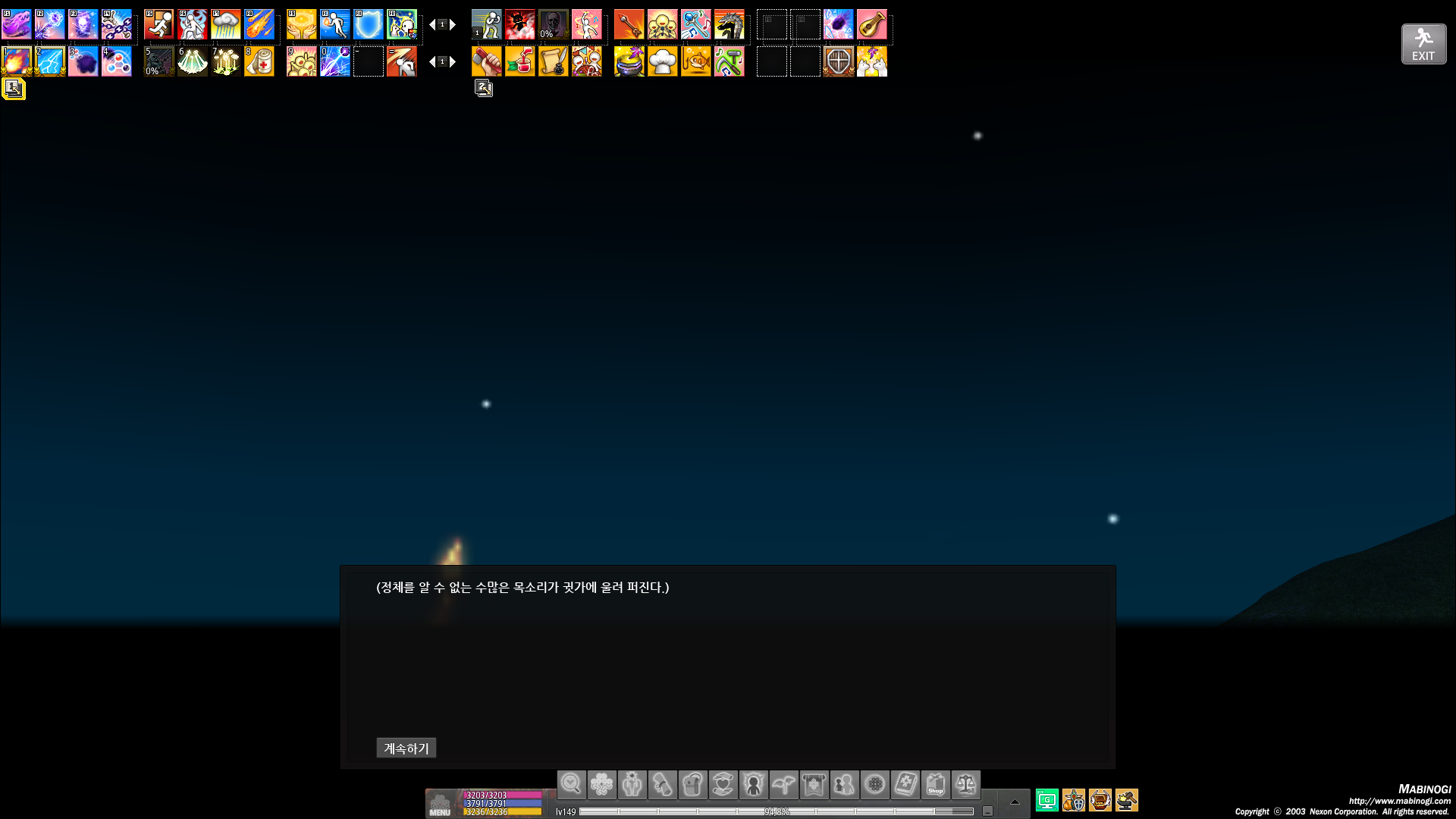Viewport: 1456px width, 819px height.
Task: Use the F4 chain skill icon
Action: pyautogui.click(x=117, y=24)
